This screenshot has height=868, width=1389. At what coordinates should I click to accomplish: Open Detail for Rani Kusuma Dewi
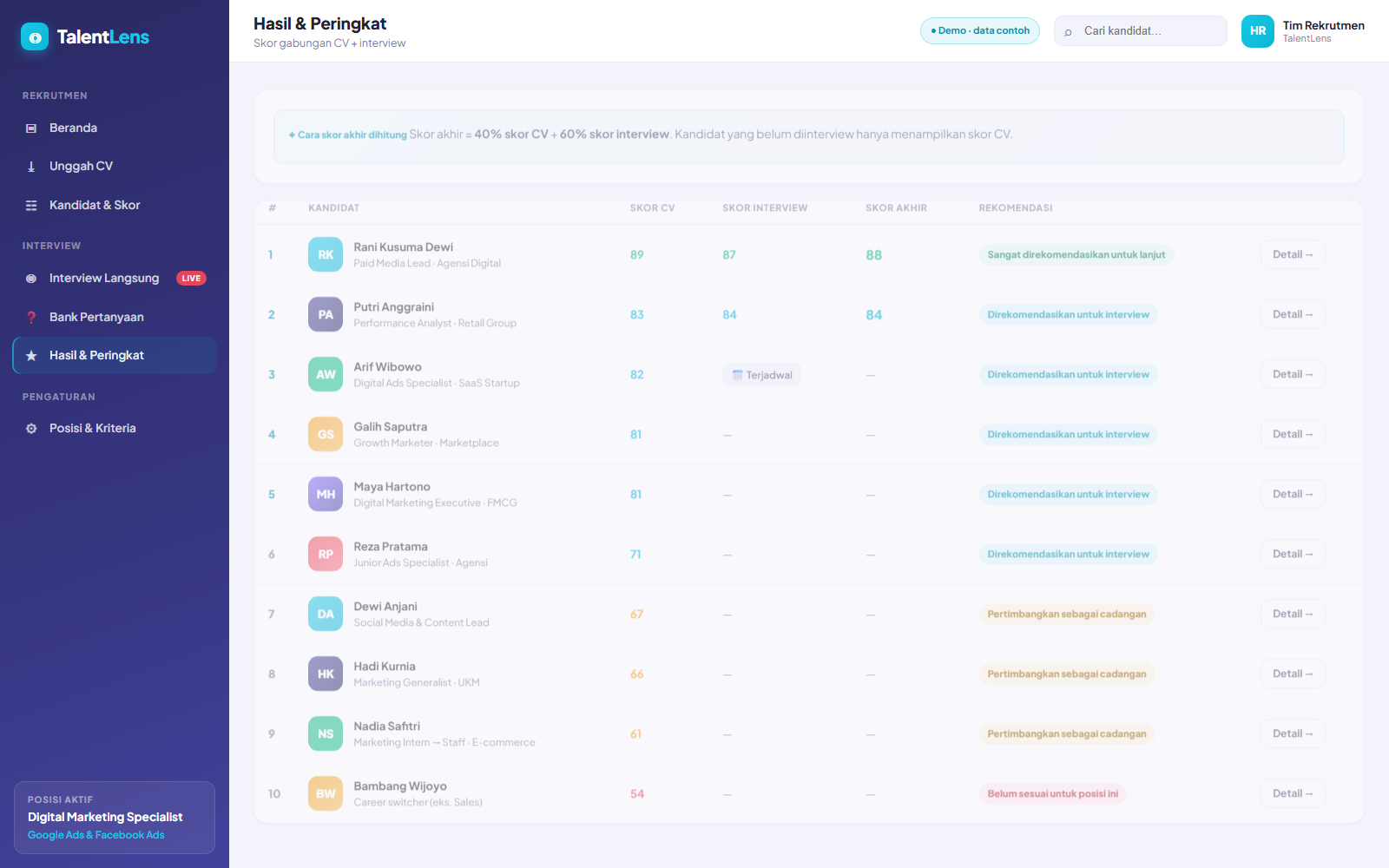coord(1293,254)
